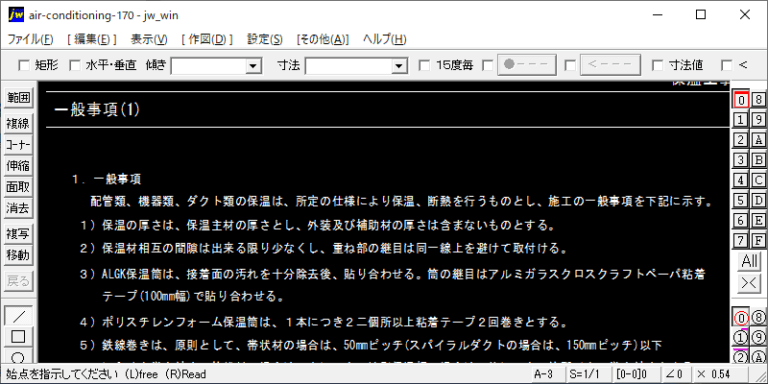Click the × 0.54 zoom status button
The image size is (768, 384).
tap(723, 374)
